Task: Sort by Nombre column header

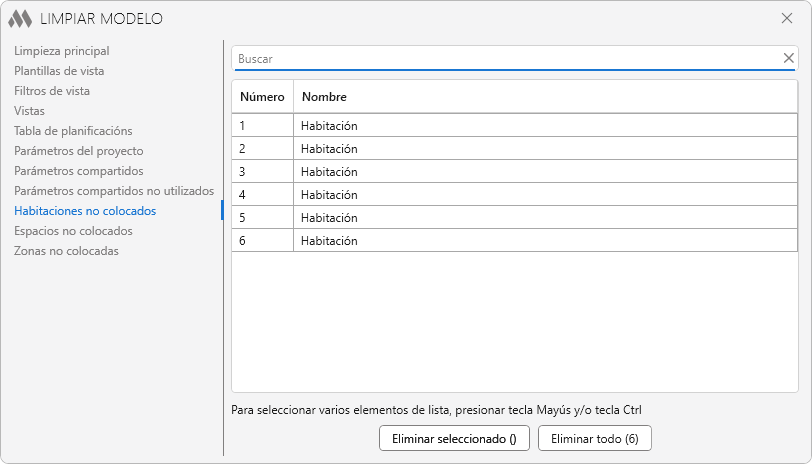Action: (x=324, y=97)
